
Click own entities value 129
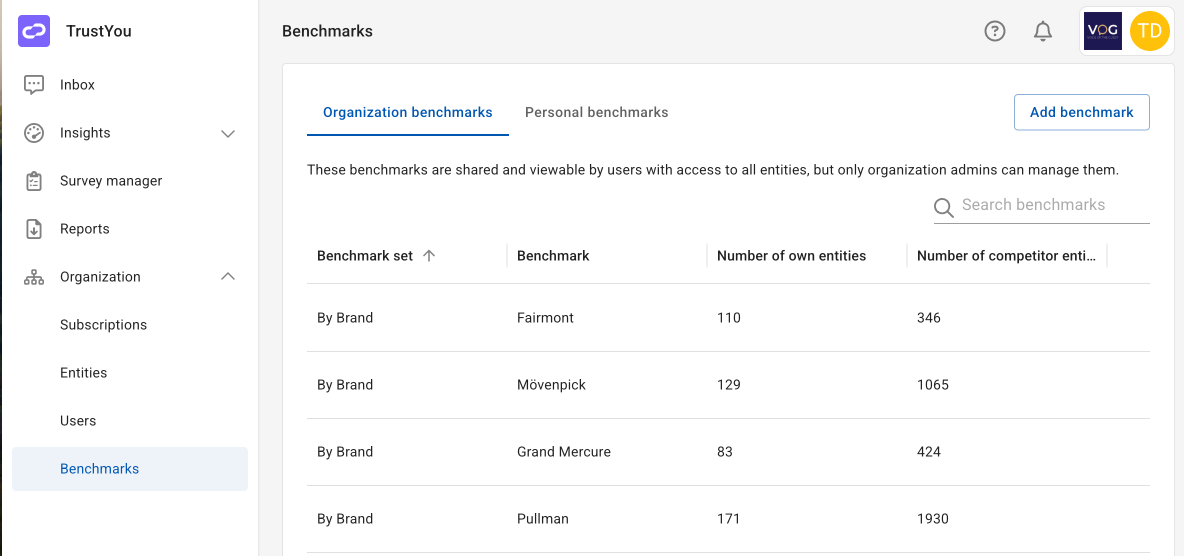(729, 385)
